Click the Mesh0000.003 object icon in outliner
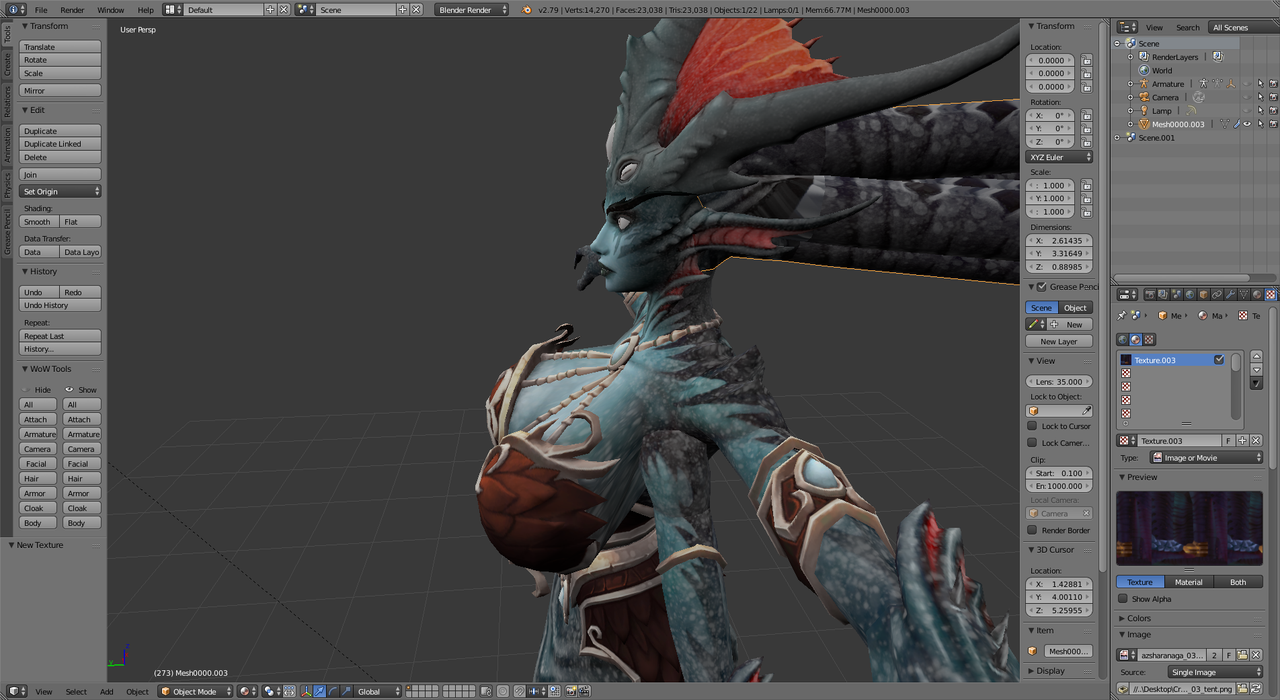The image size is (1280, 700). (1144, 124)
